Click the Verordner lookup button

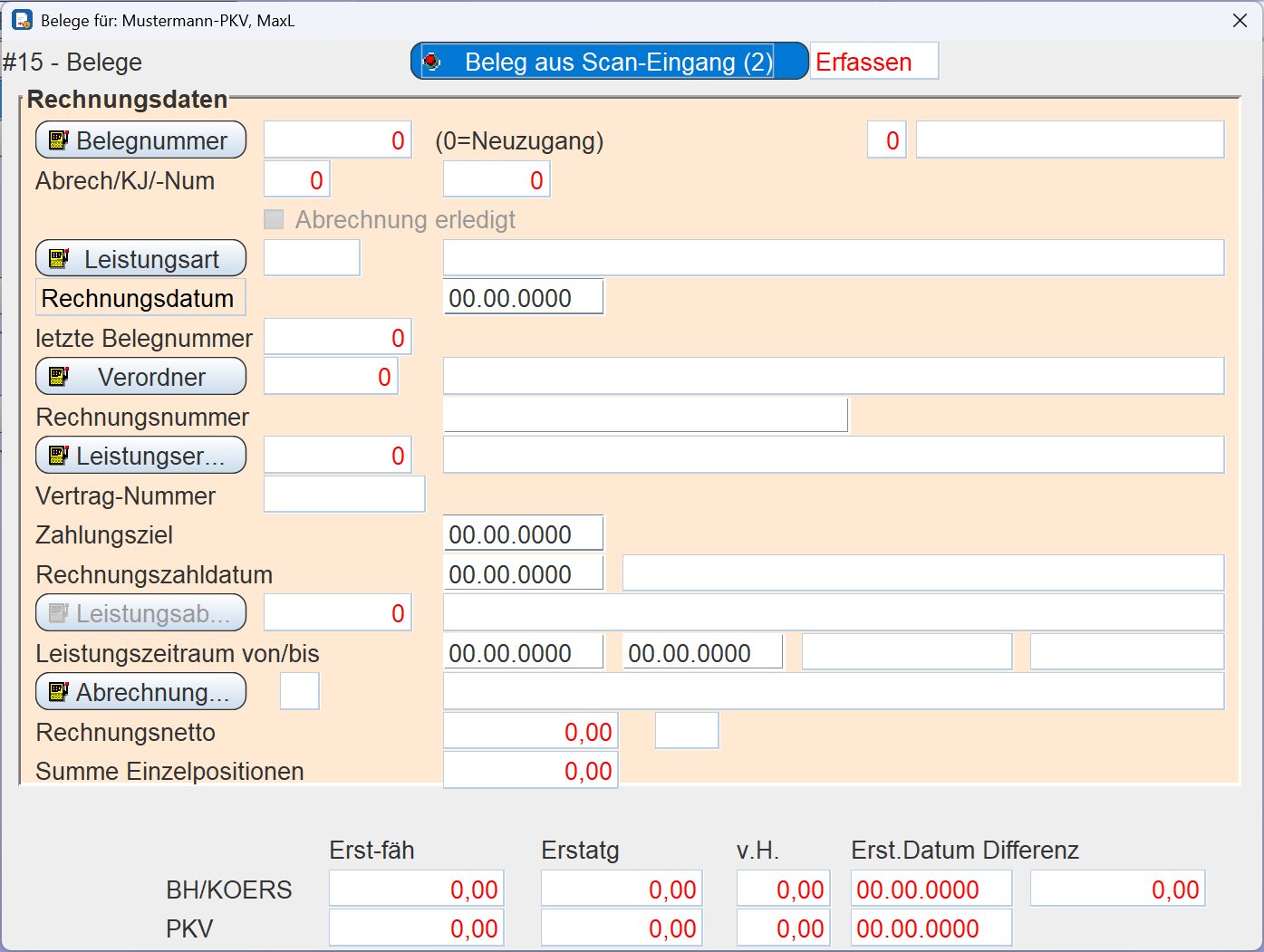pos(140,376)
